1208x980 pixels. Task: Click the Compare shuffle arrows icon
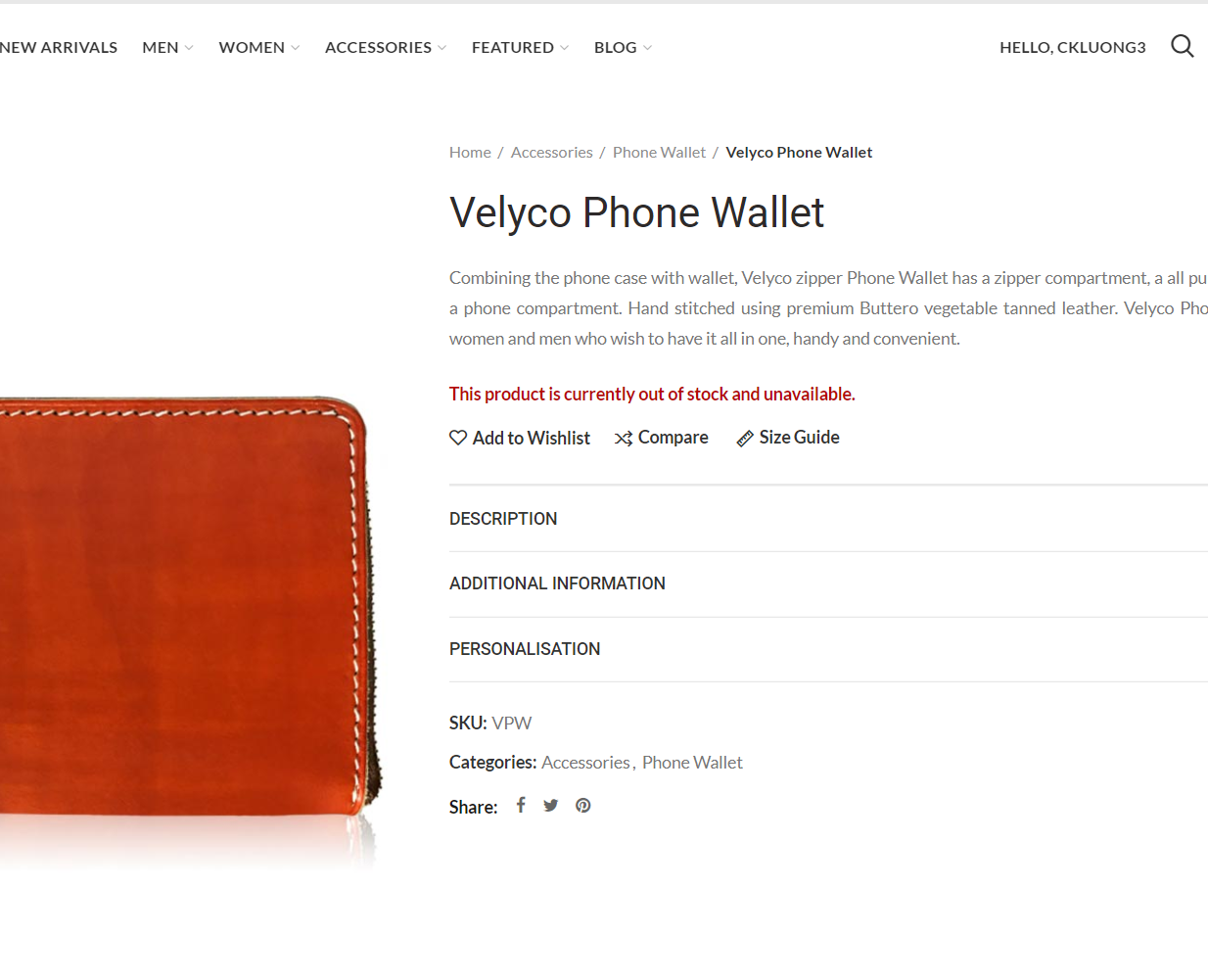pyautogui.click(x=624, y=439)
